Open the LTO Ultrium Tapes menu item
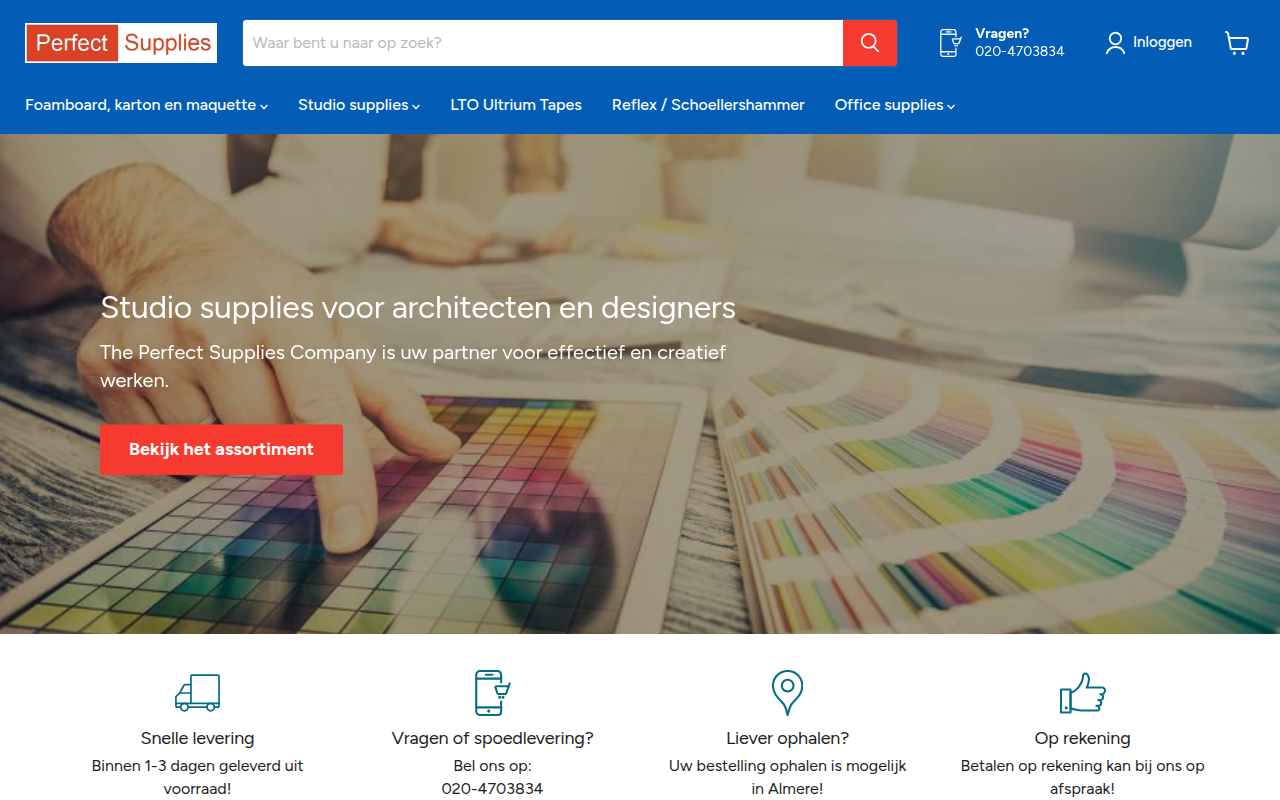1280x800 pixels. click(x=516, y=105)
